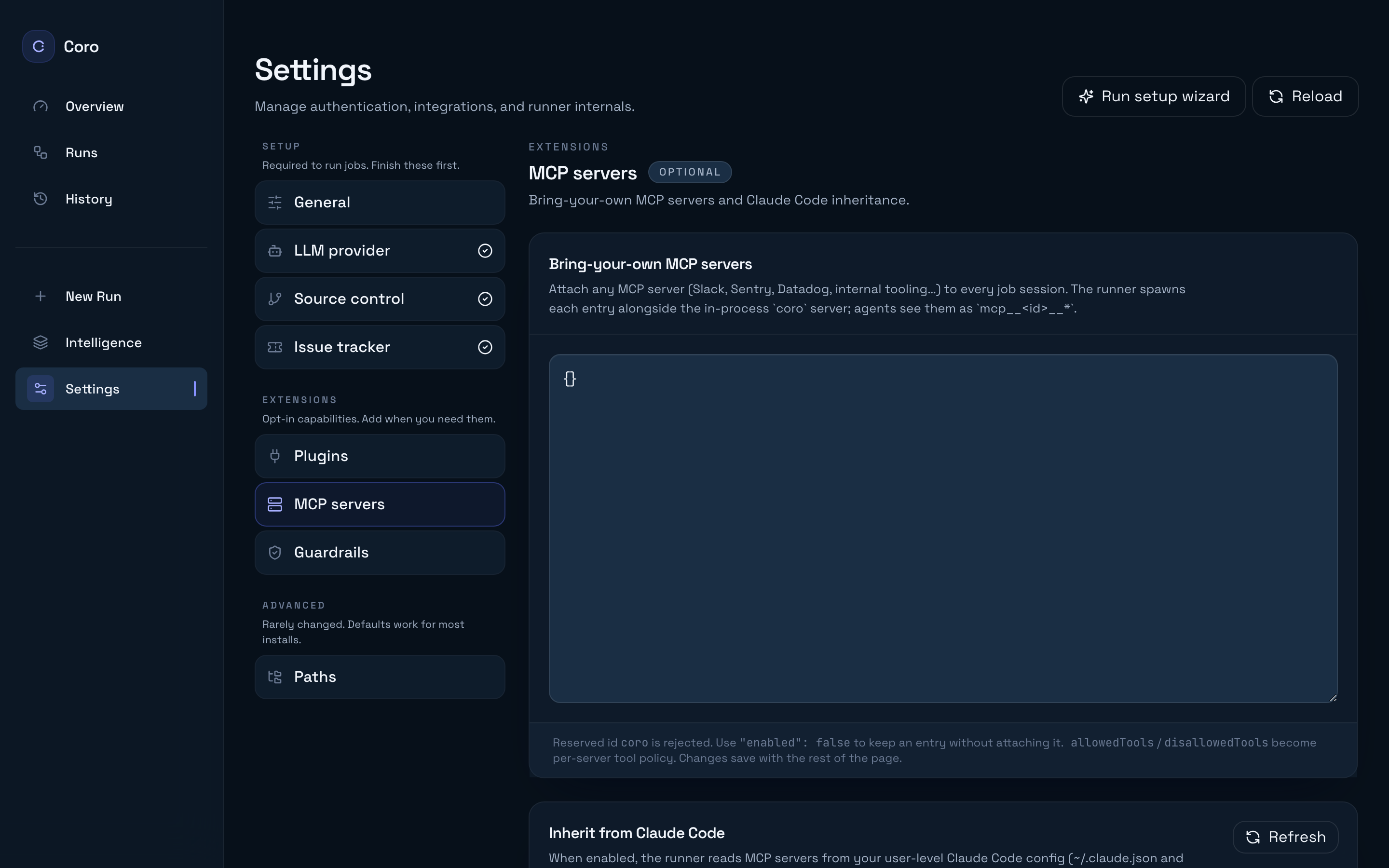The height and width of the screenshot is (868, 1389).
Task: Select Settings in the sidebar
Action: click(x=111, y=389)
